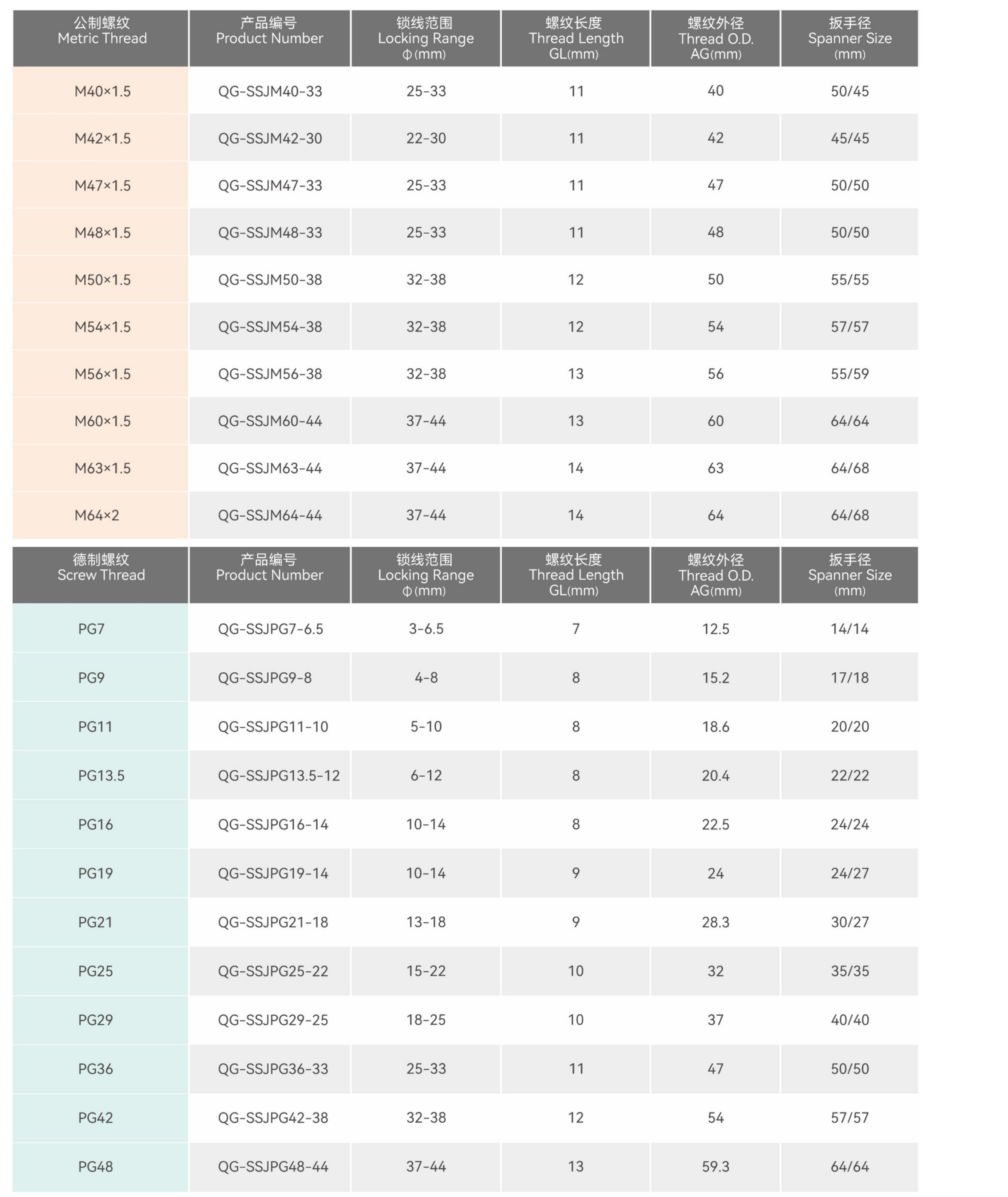Click product number QG-SSJPG36-33
The width and height of the screenshot is (1008, 1197).
(x=272, y=1069)
